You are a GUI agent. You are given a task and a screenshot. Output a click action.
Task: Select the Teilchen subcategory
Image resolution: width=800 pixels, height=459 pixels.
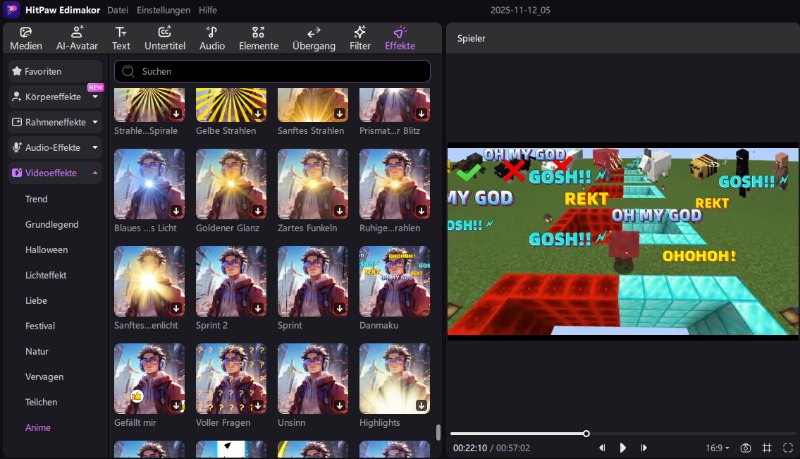[x=41, y=402]
